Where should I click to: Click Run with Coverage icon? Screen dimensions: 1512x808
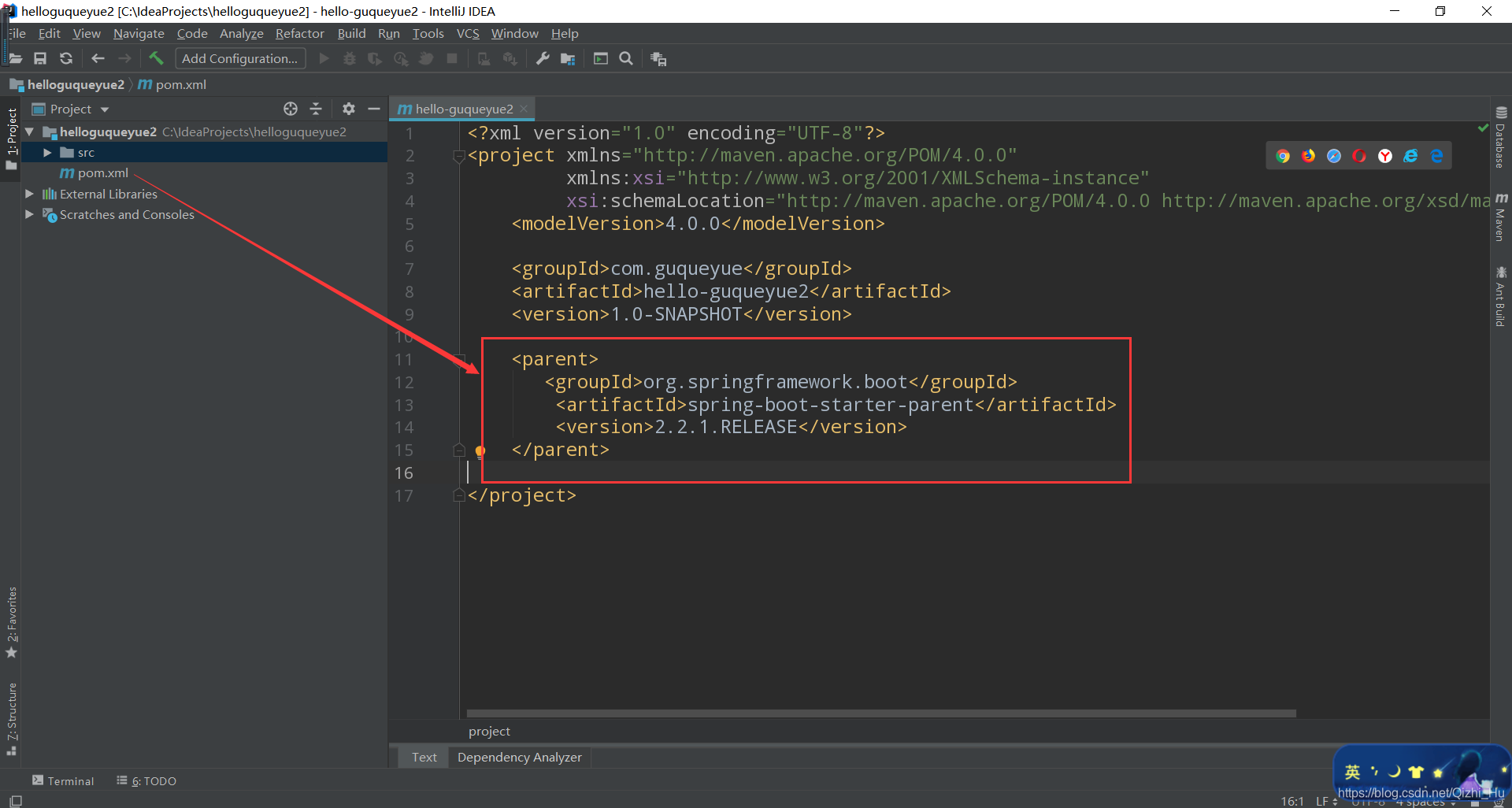pos(375,58)
